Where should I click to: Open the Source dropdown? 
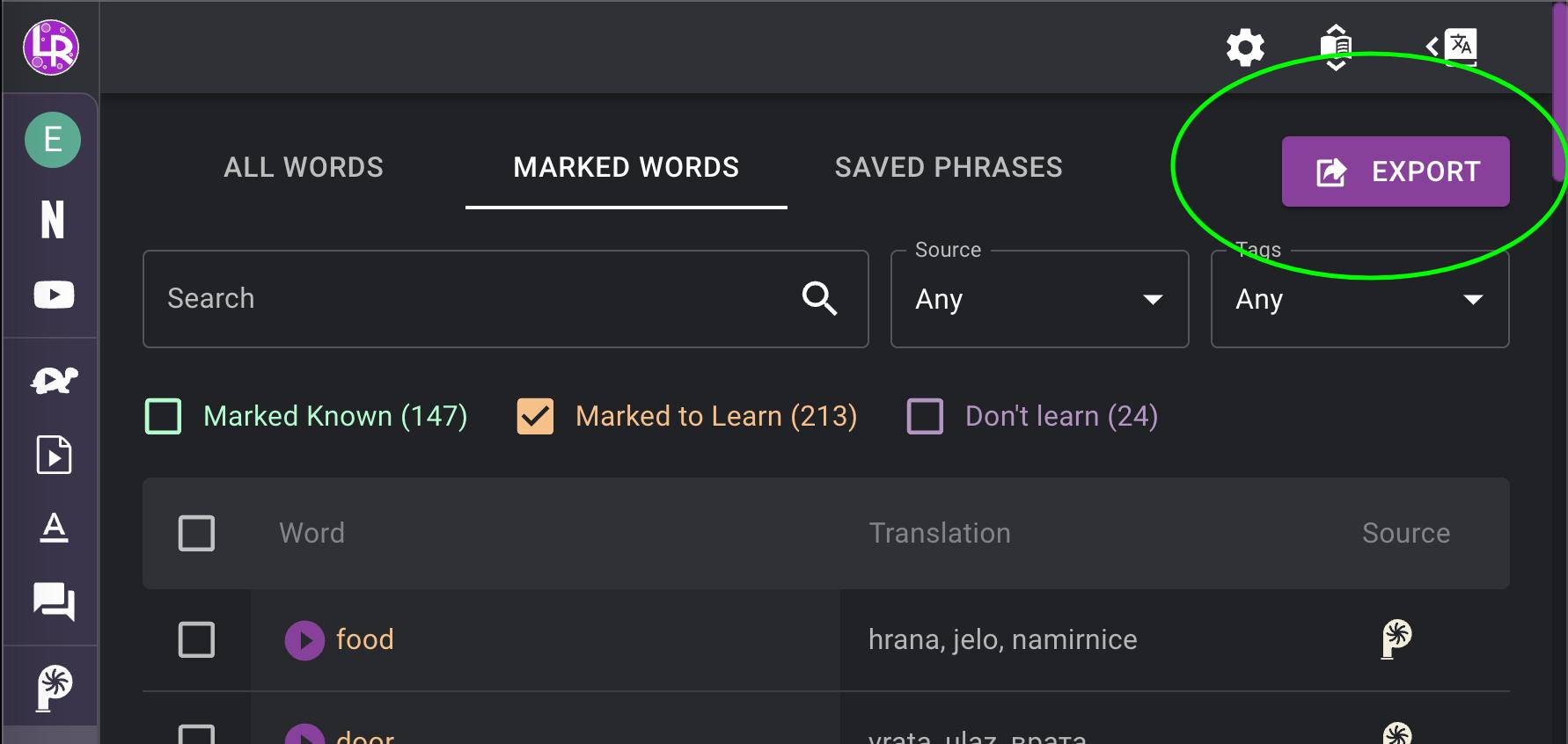(x=1039, y=299)
